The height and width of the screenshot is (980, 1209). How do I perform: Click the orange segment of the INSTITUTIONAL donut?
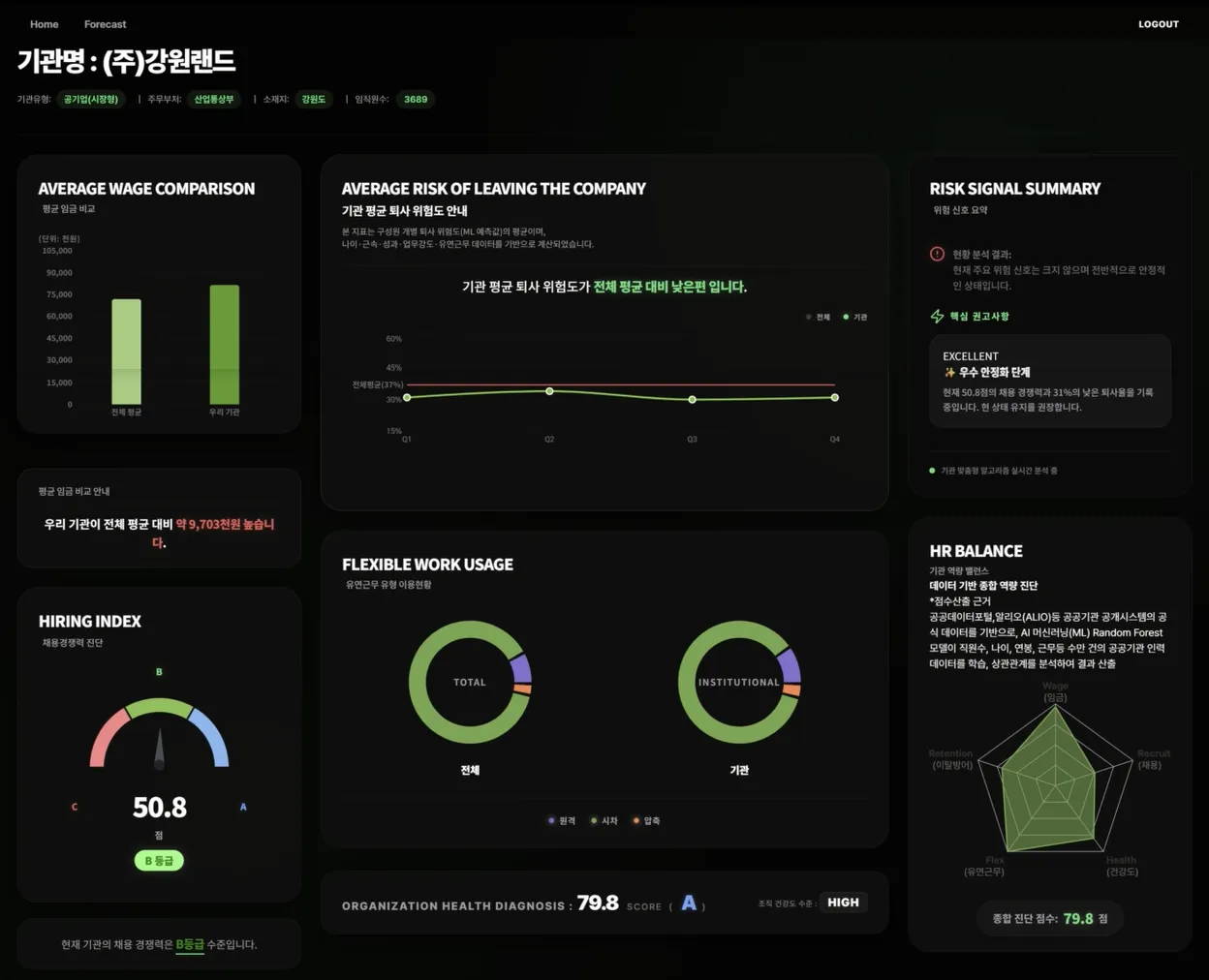791,690
